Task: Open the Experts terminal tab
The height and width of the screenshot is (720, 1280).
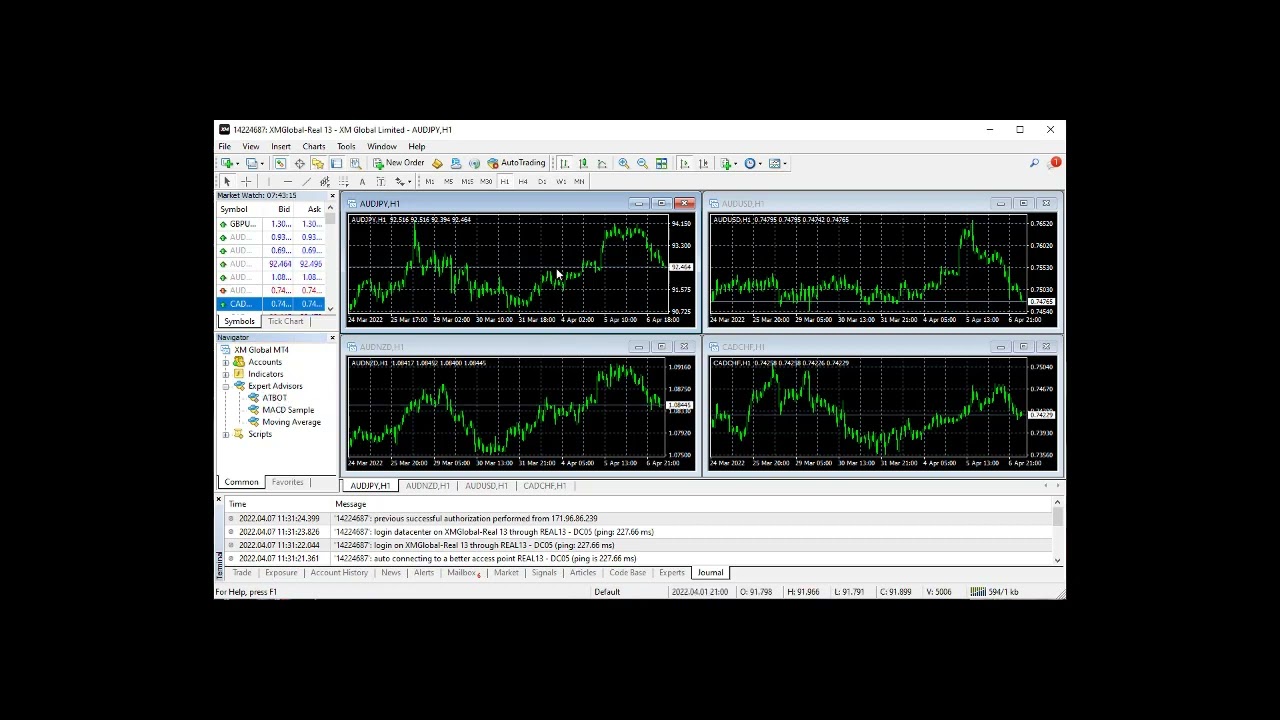Action: [671, 573]
